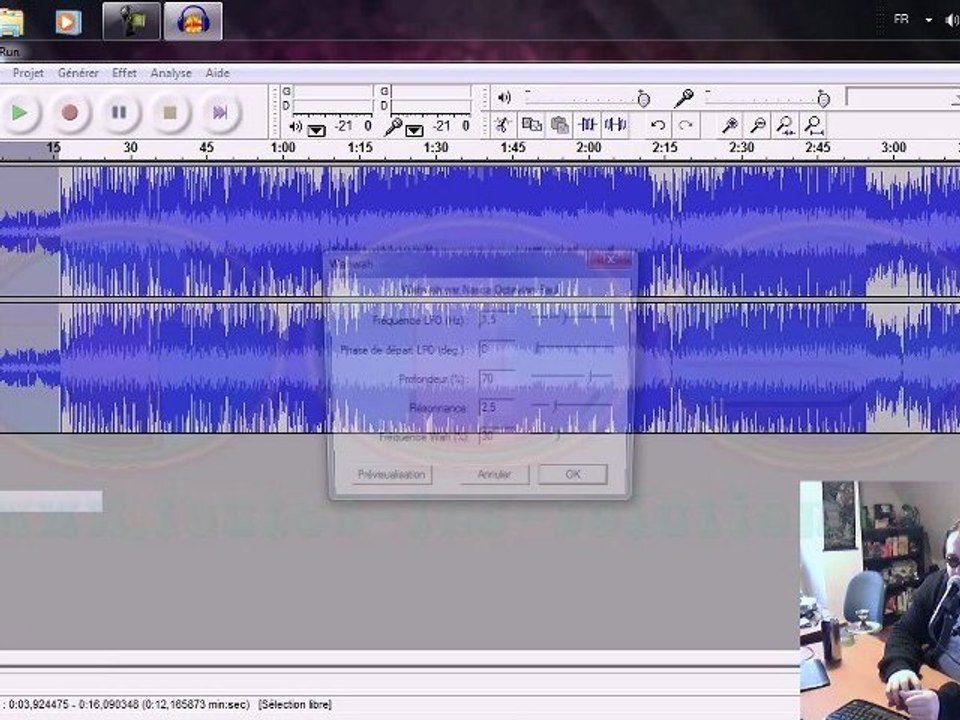Switch to Audacity headphones taskbar icon
This screenshot has width=960, height=720.
(x=193, y=21)
